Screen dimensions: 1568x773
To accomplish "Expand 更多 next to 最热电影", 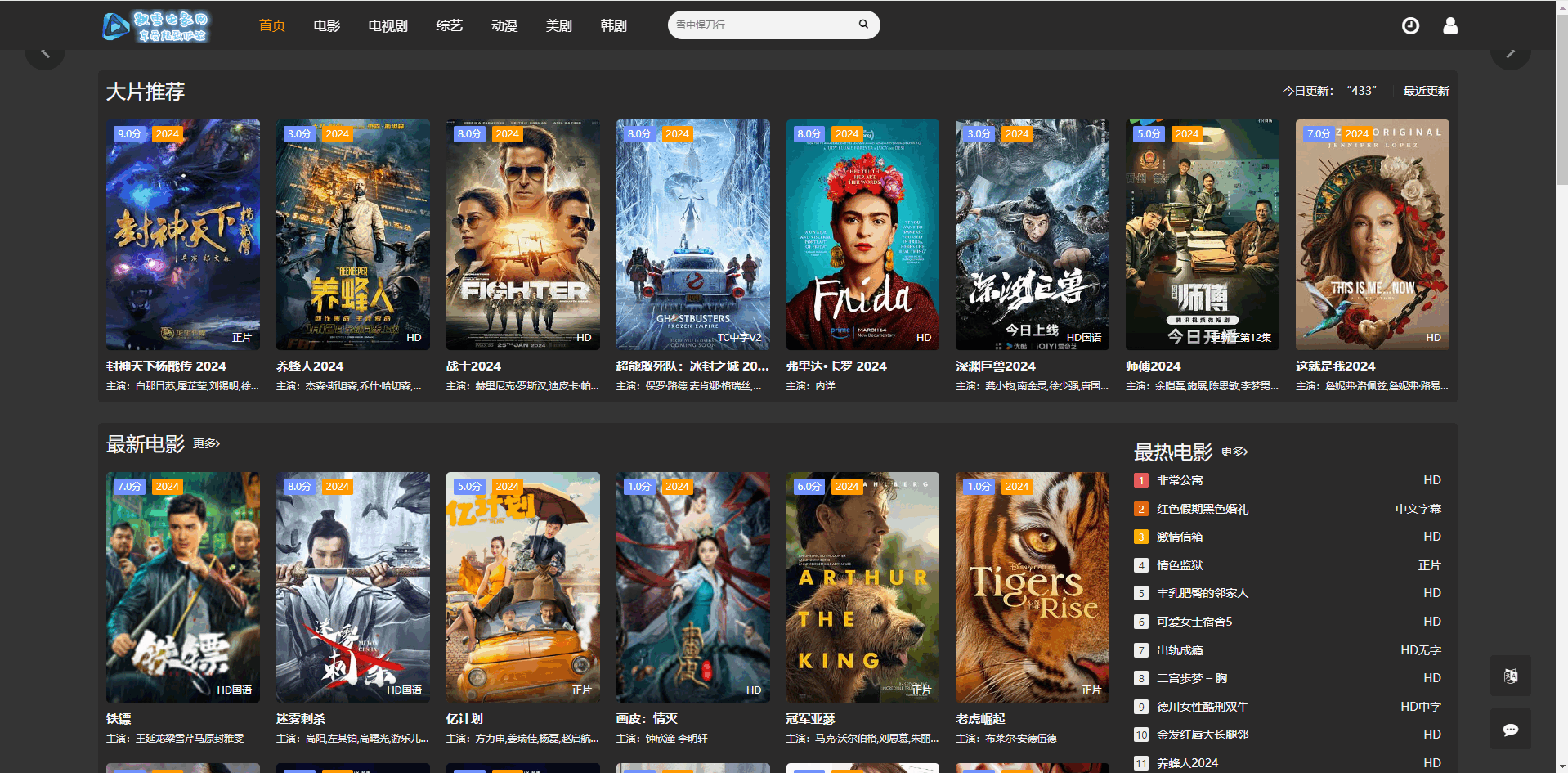I will (x=1234, y=452).
